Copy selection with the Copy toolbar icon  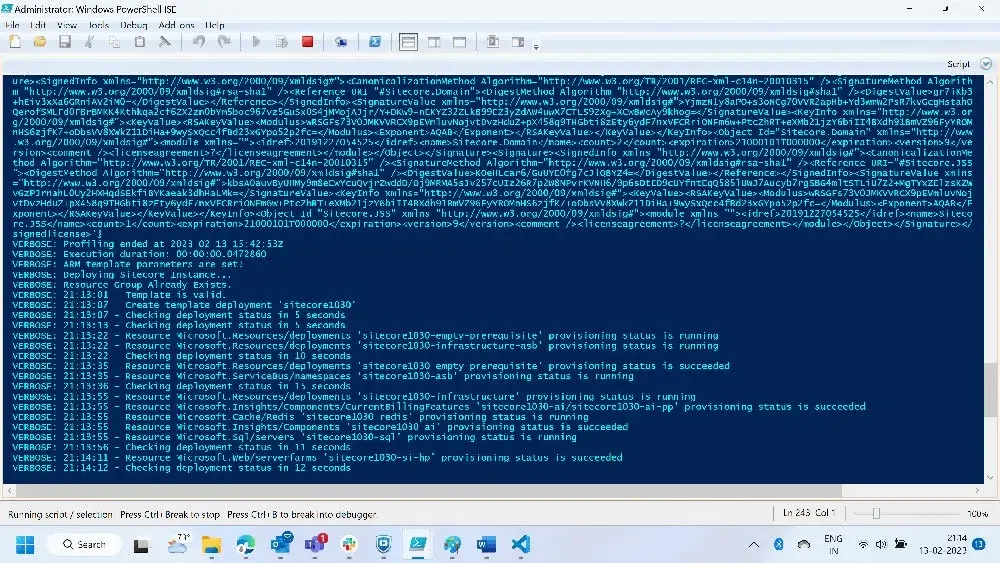coord(114,42)
